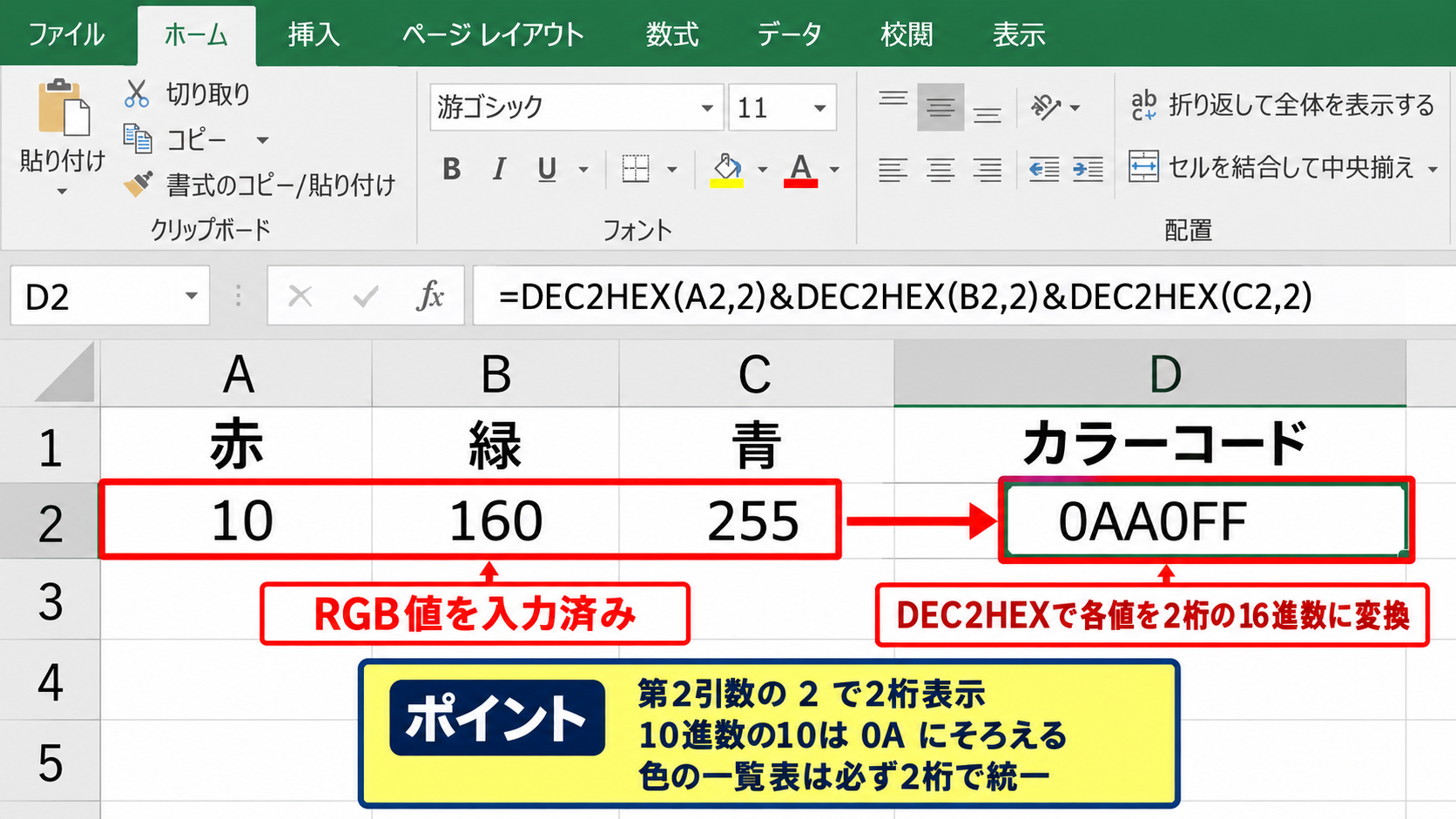Click the Cut (切り取り) scissors icon

click(137, 93)
